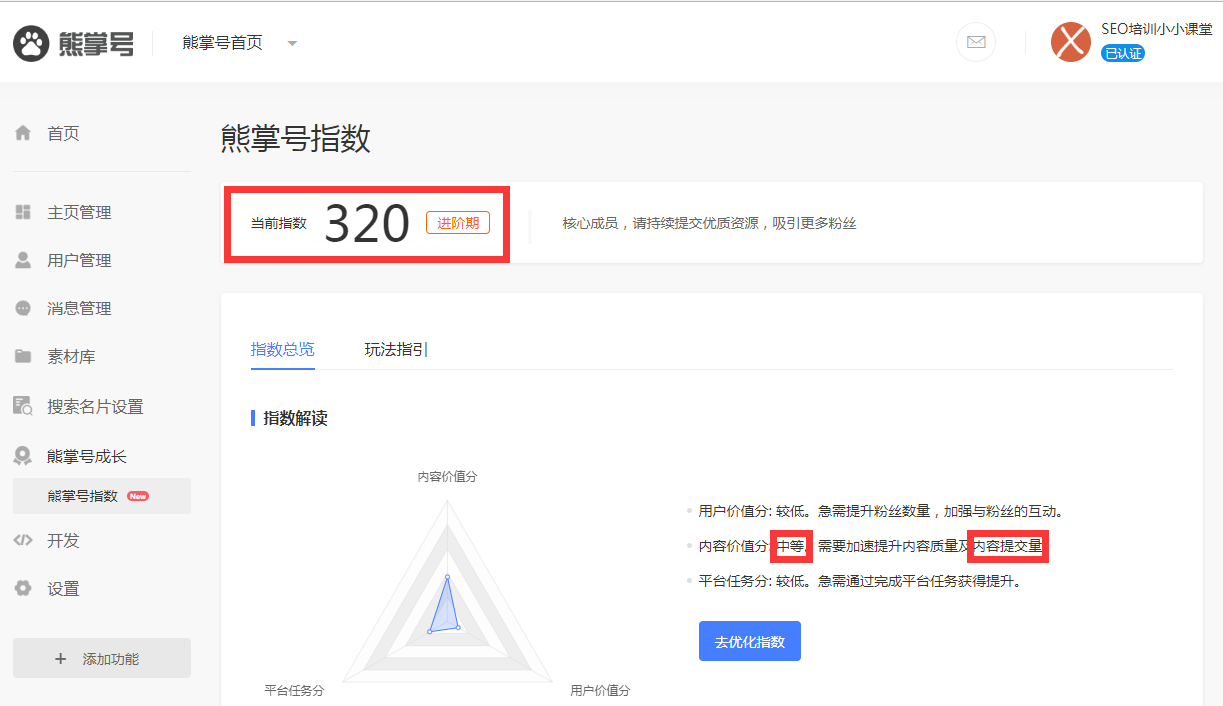The width and height of the screenshot is (1223, 706).
Task: Click the 添加功能 button
Action: (x=101, y=659)
